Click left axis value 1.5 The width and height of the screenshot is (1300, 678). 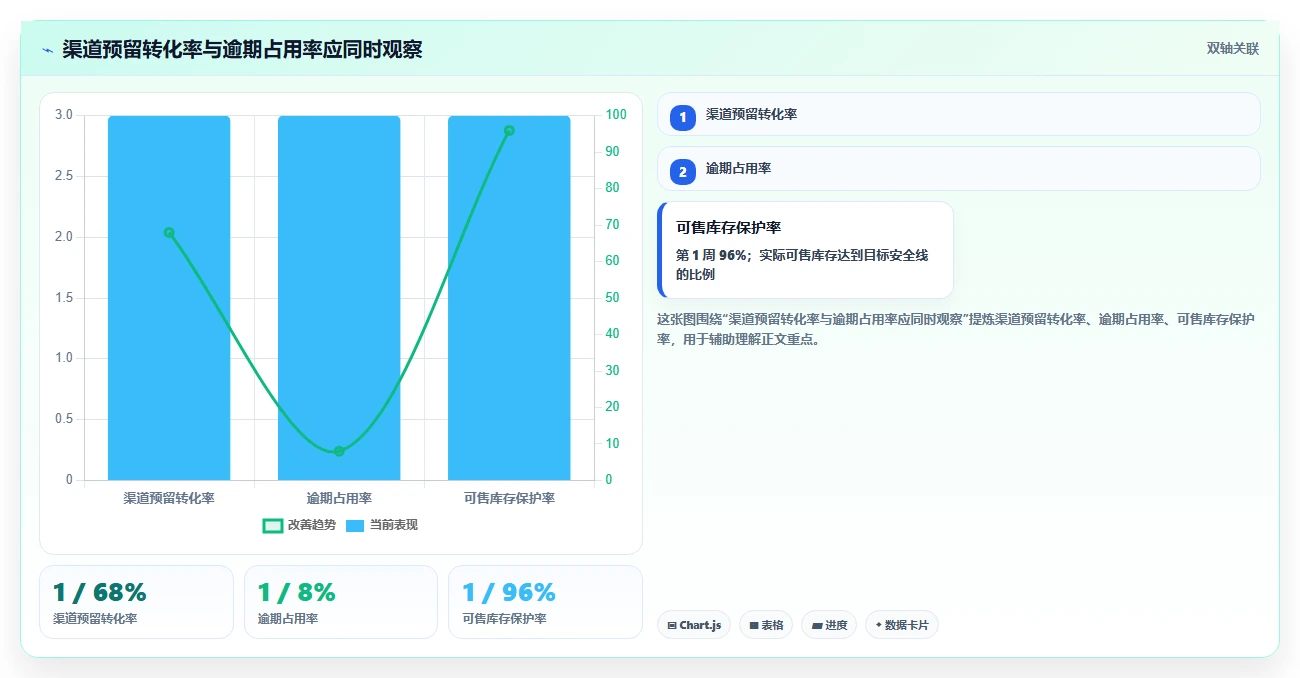(64, 298)
